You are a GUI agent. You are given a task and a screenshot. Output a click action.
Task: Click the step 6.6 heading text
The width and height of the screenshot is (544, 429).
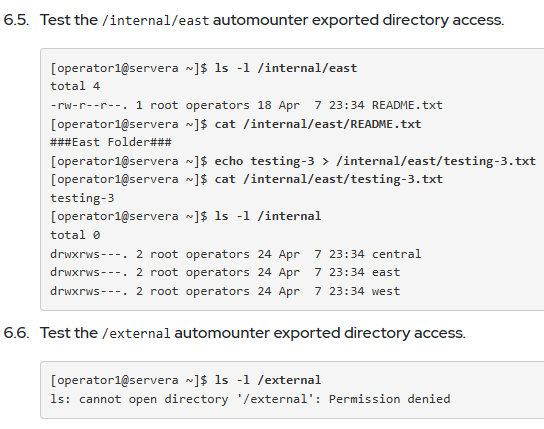point(253,333)
